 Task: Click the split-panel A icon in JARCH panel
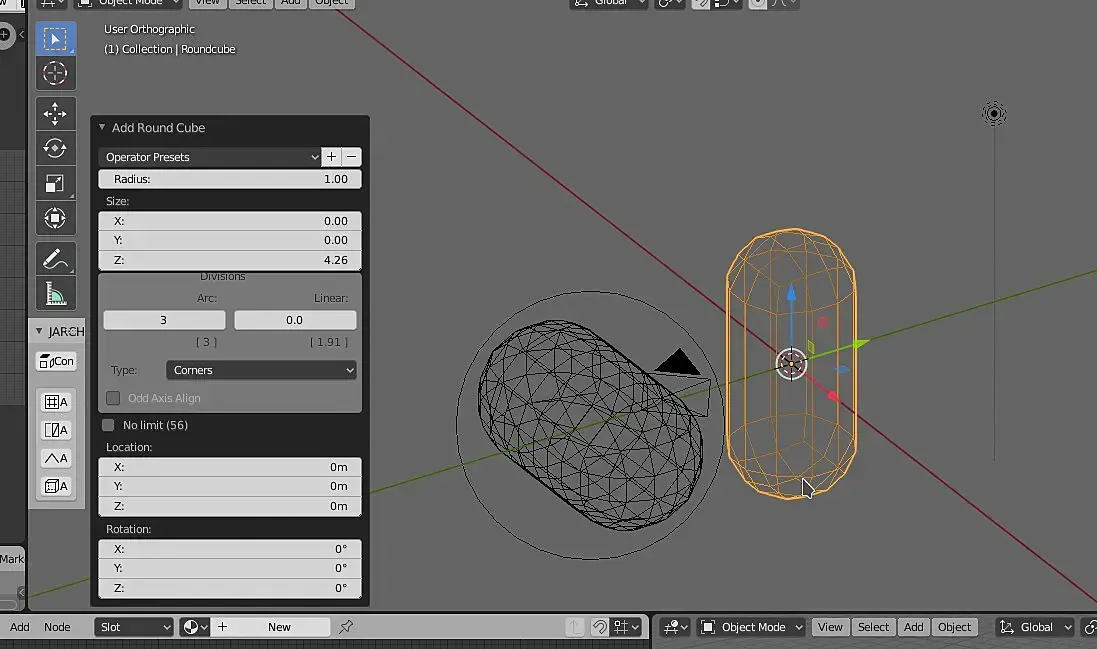[x=56, y=430]
